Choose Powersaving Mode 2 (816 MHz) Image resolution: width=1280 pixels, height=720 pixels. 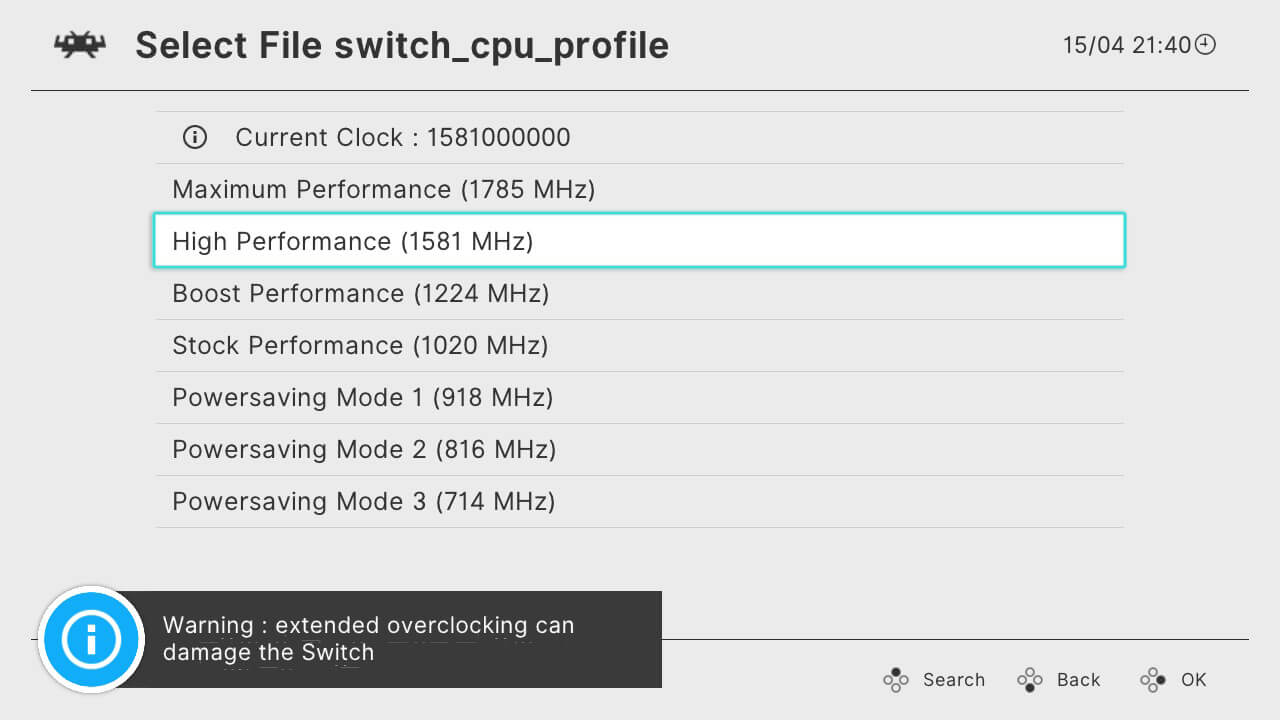640,450
